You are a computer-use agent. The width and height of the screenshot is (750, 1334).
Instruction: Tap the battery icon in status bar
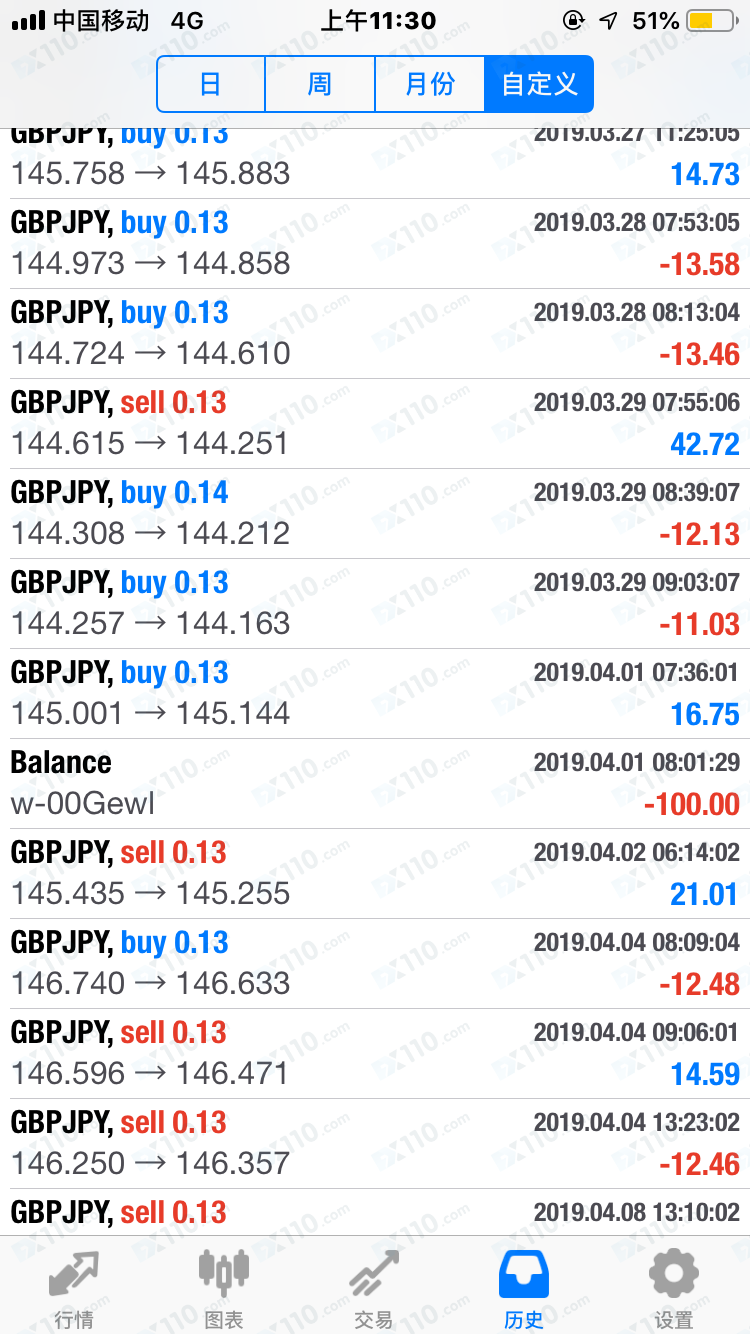coord(714,20)
